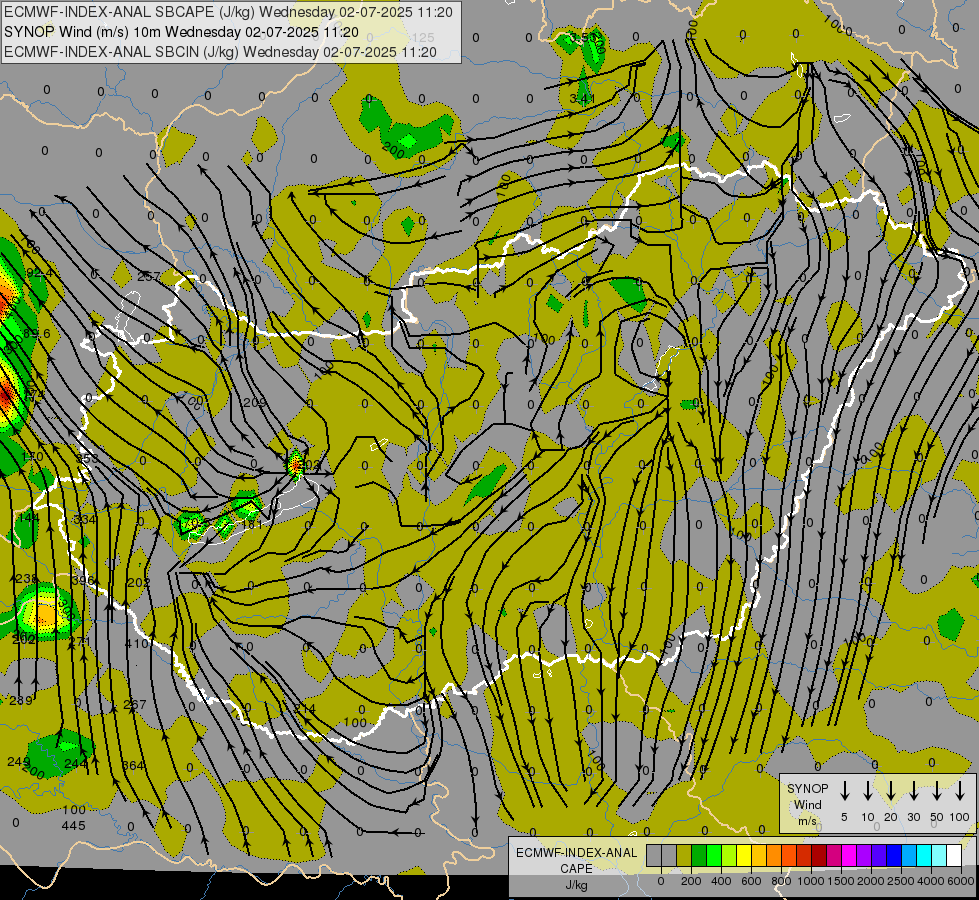Click the 271 CAPE value on the map
The image size is (979, 900).
tap(79, 641)
